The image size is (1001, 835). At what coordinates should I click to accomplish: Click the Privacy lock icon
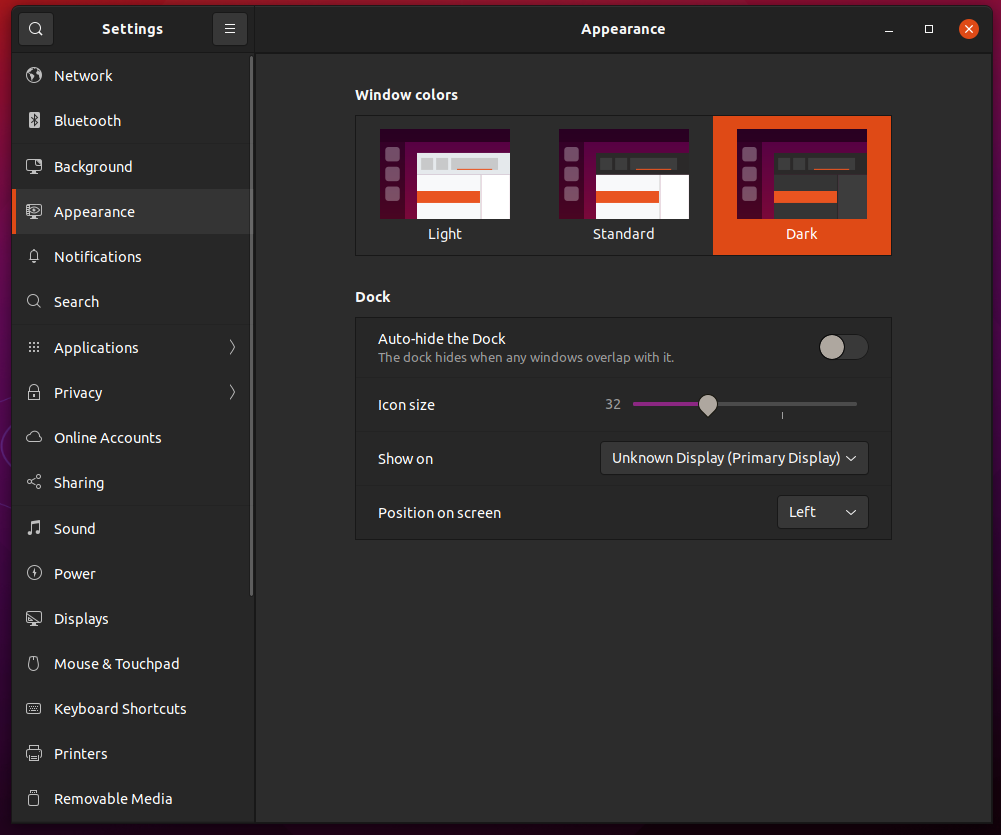(x=34, y=392)
